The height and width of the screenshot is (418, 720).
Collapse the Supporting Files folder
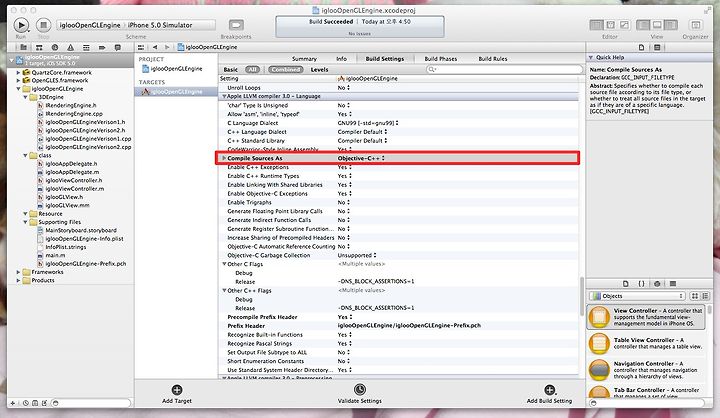coord(26,222)
